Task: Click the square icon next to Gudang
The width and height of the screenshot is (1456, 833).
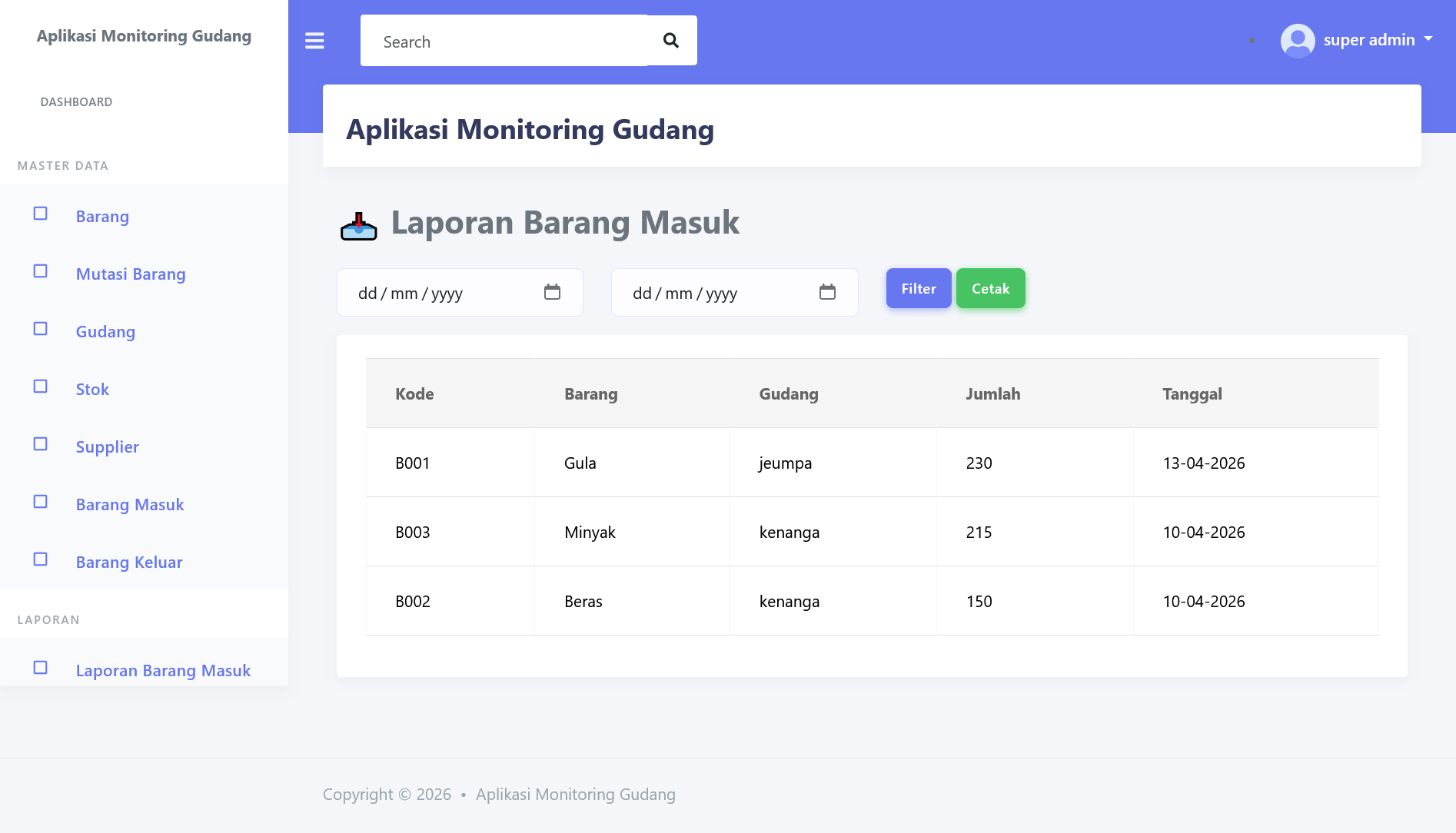Action: 41,329
